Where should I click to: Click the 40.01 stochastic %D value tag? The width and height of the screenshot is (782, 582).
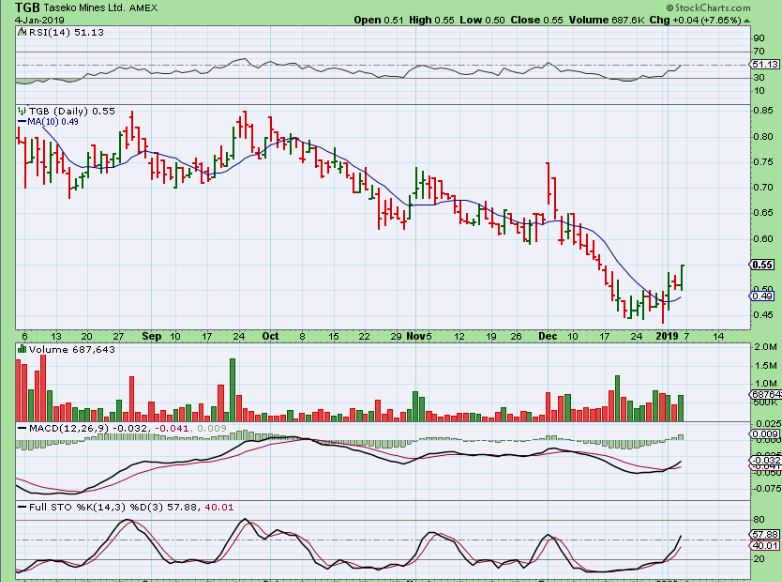tap(764, 546)
